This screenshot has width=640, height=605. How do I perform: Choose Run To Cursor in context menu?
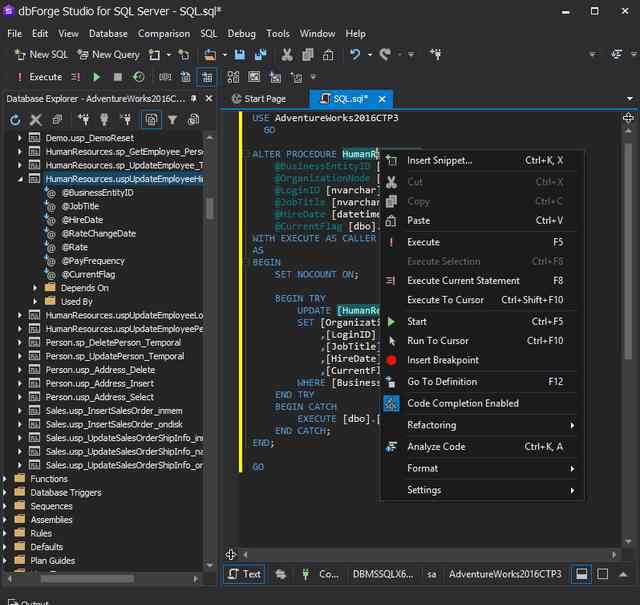pos(482,340)
